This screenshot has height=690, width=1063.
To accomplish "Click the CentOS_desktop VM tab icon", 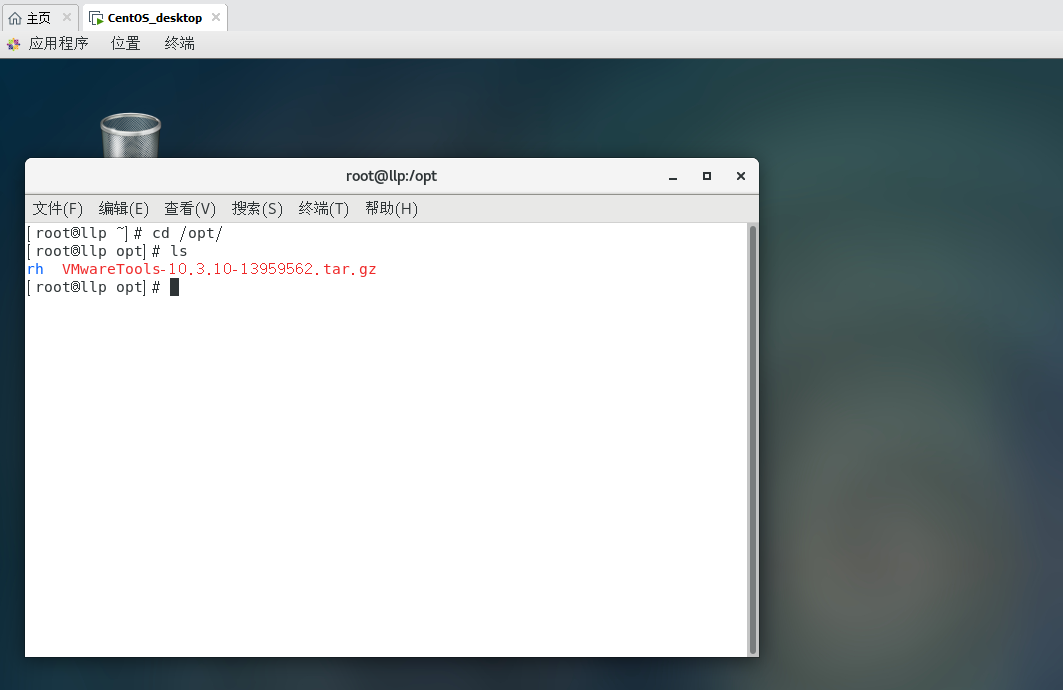I will coord(96,18).
